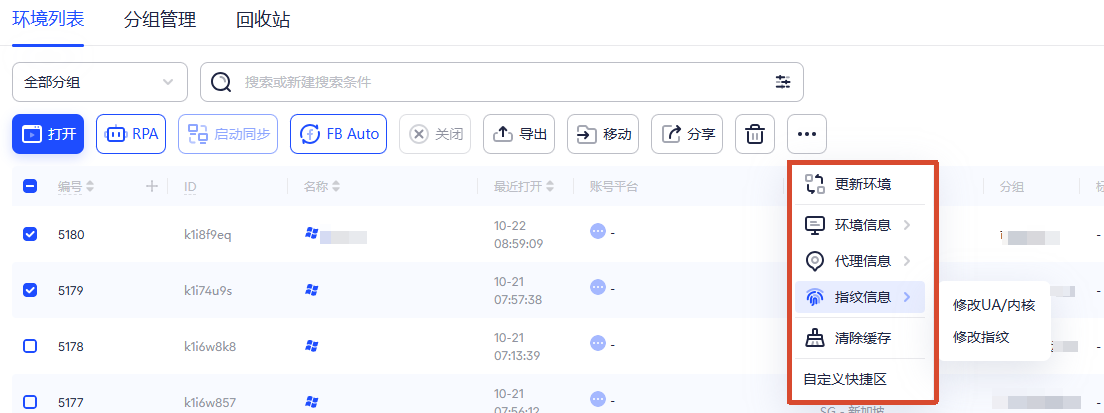The width and height of the screenshot is (1104, 413).
Task: Click the ID k1i6w857 cell
Action: 209,403
